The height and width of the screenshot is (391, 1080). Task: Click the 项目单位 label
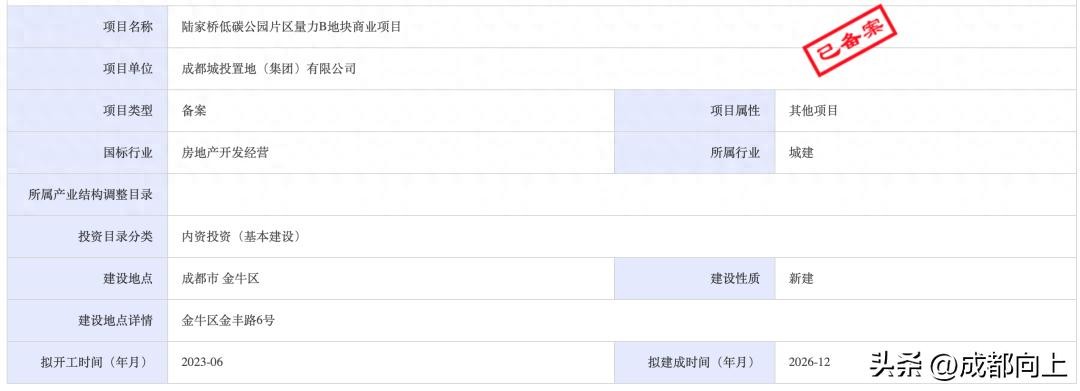click(x=128, y=69)
